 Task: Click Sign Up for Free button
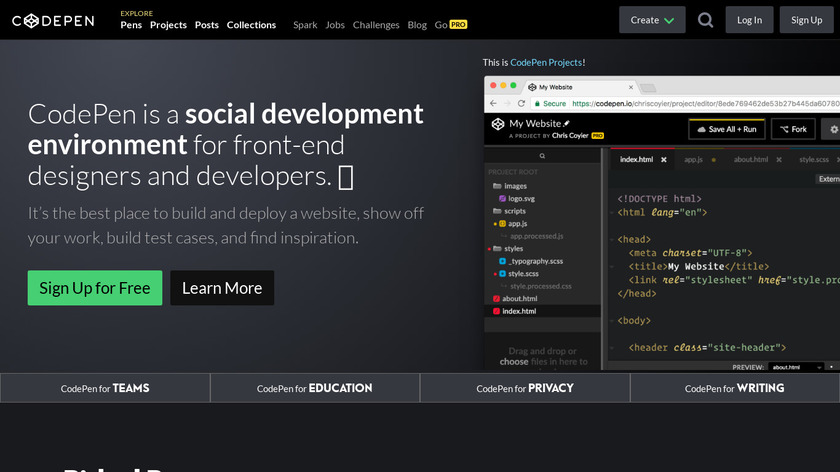(95, 288)
